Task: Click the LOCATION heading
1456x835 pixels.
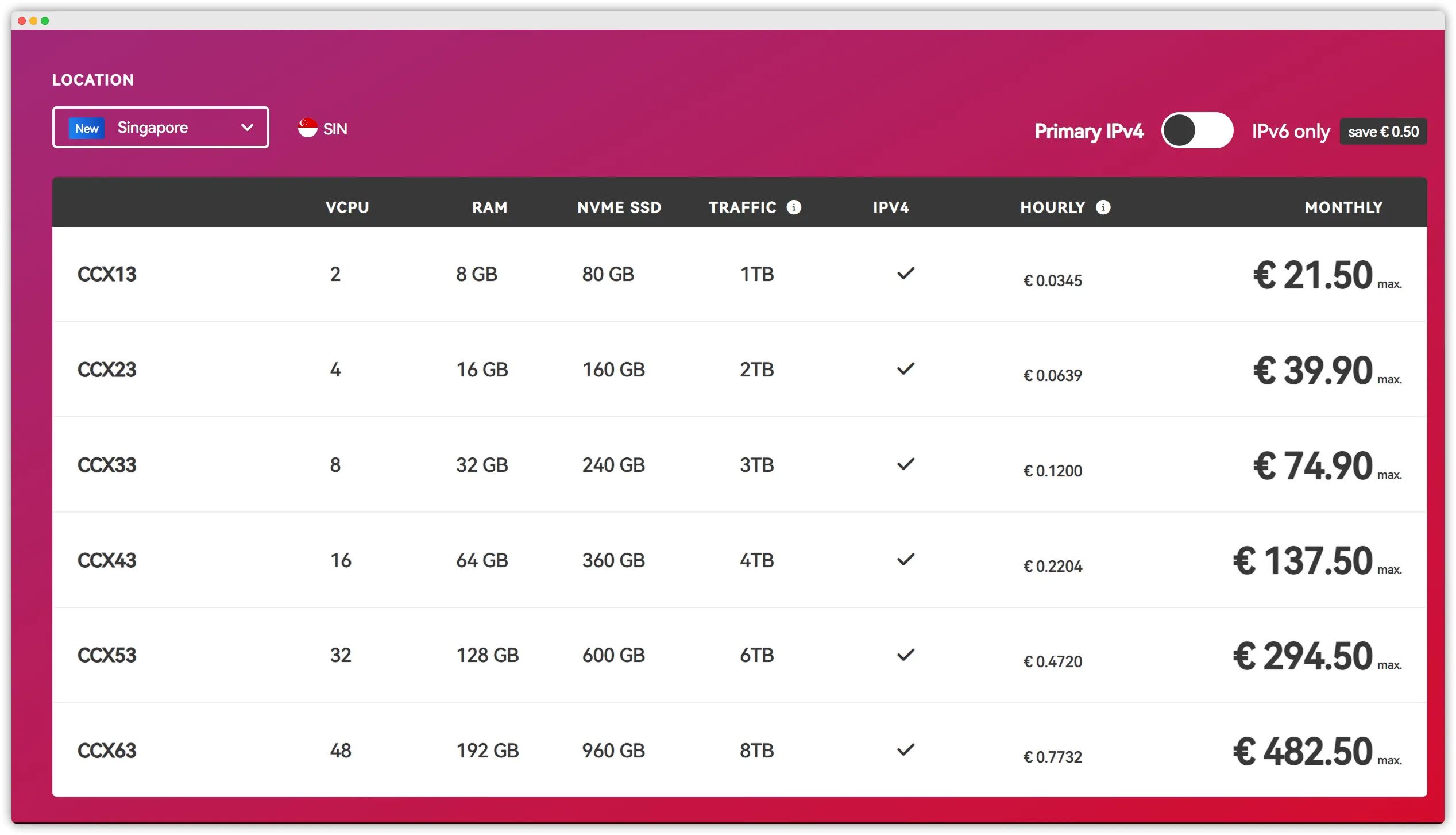Action: point(93,80)
